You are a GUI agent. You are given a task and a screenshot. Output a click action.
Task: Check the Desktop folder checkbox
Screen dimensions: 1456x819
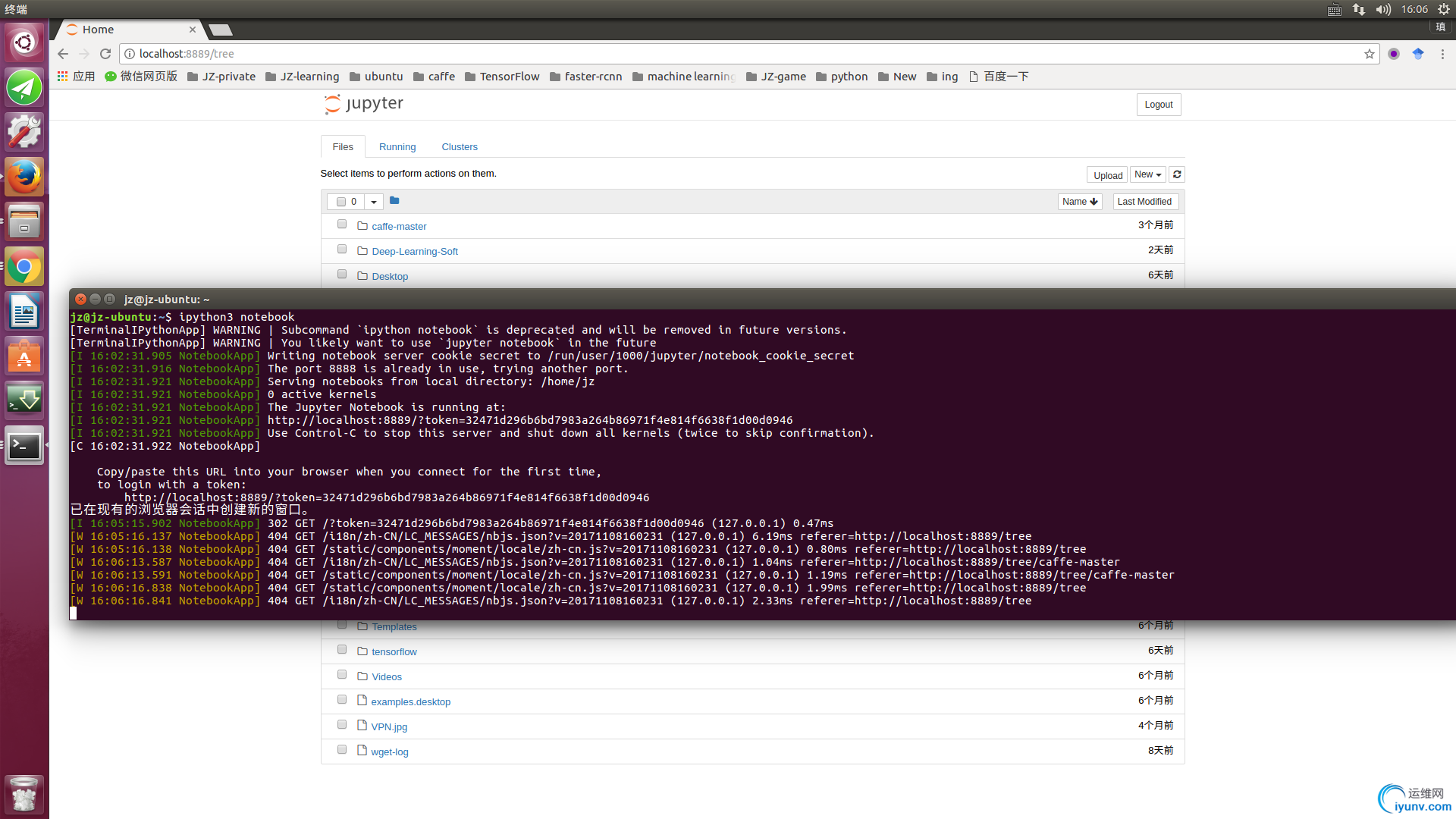pyautogui.click(x=342, y=275)
